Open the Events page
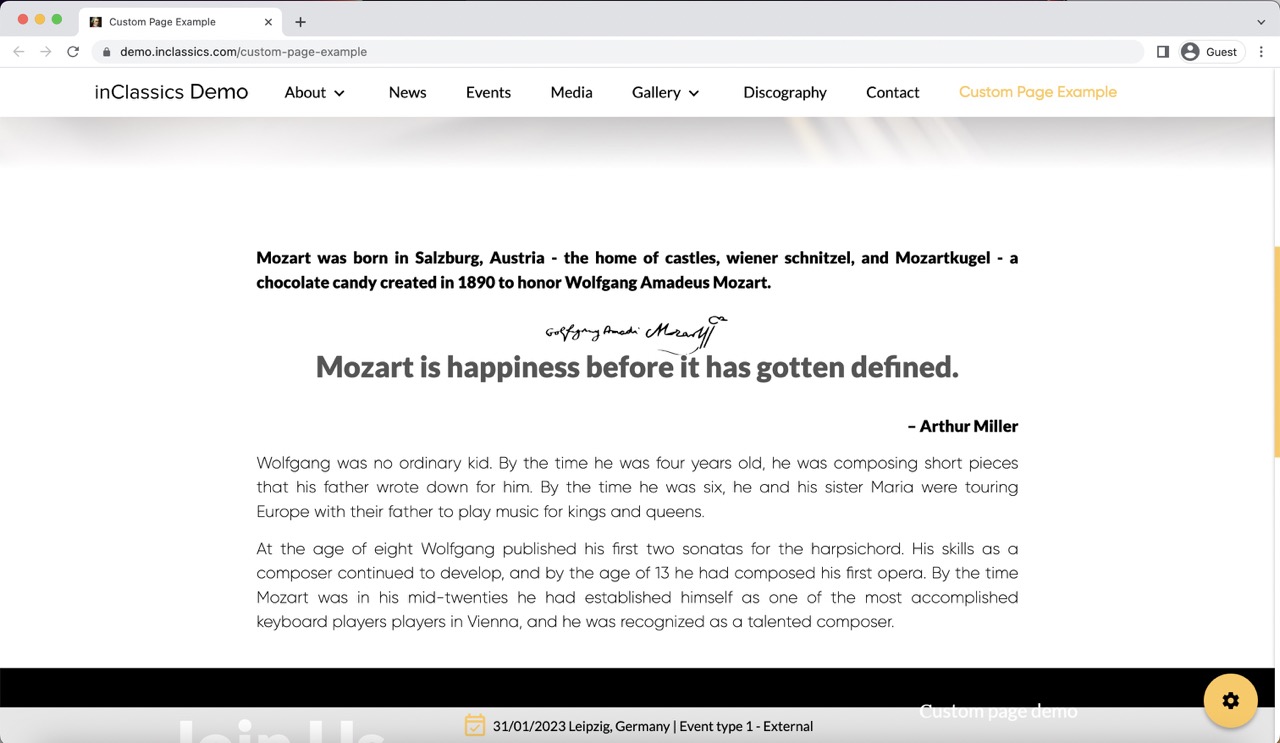This screenshot has width=1280, height=743. [x=488, y=92]
